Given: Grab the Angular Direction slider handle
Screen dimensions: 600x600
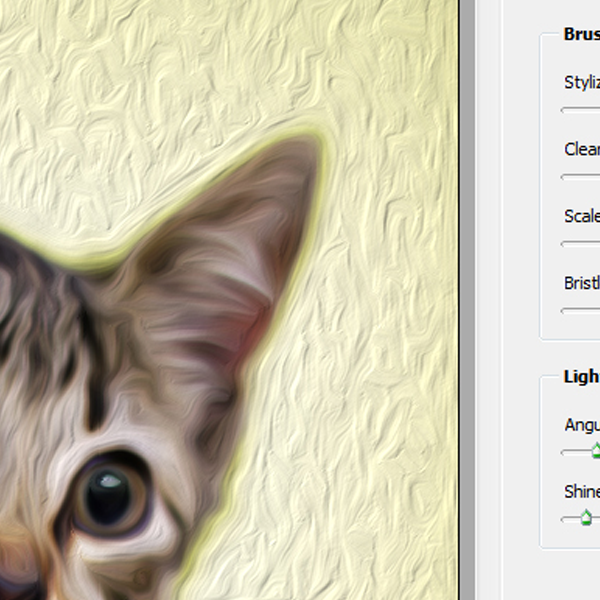Looking at the screenshot, I should coord(596,450).
